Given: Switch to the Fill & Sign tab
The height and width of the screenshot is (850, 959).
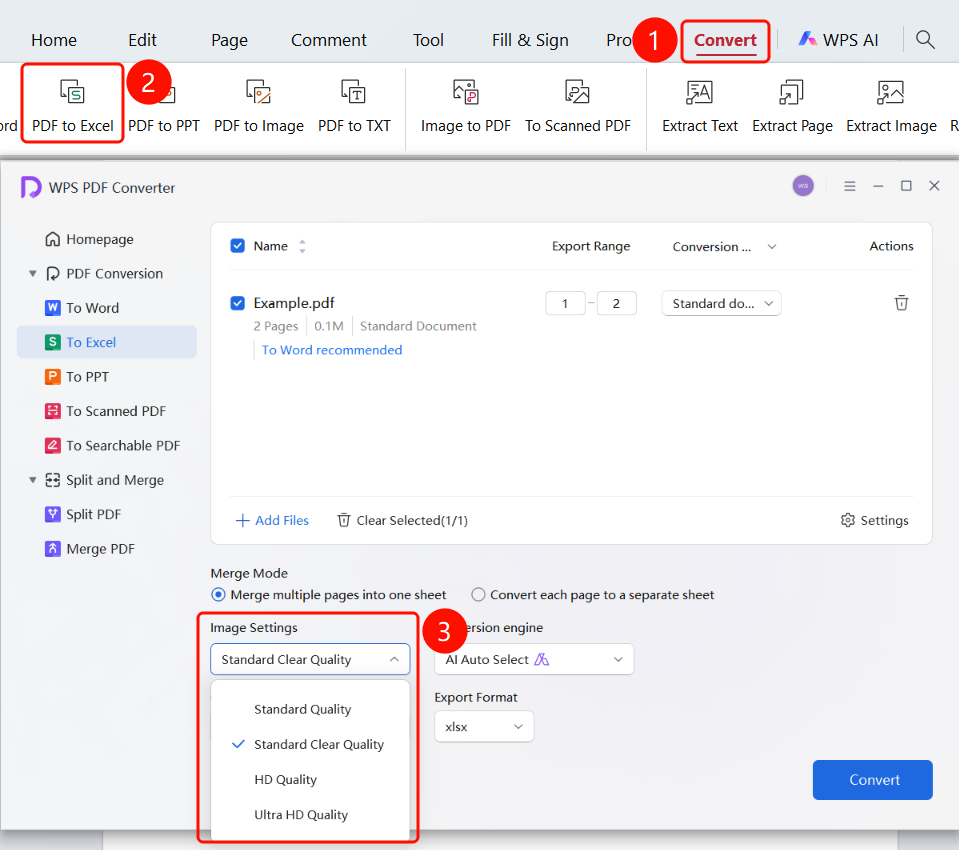Looking at the screenshot, I should pyautogui.click(x=530, y=40).
